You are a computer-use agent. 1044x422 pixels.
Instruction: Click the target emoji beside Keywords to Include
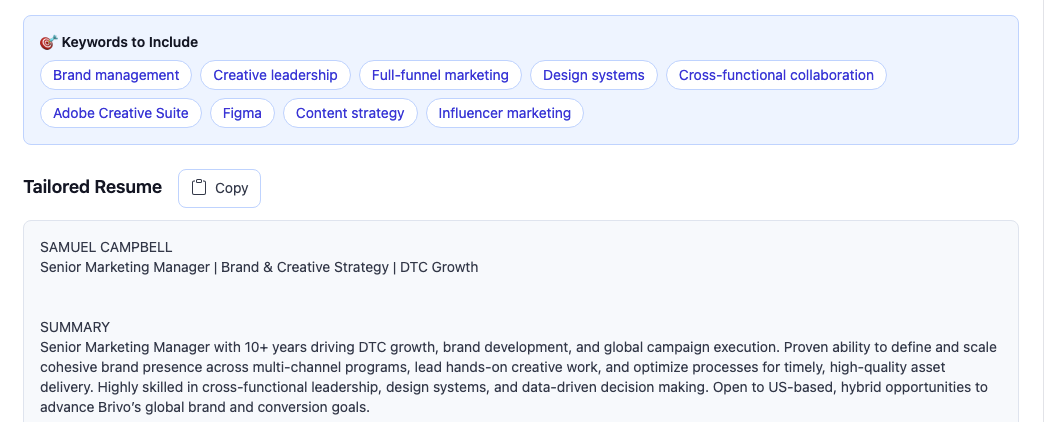49,42
